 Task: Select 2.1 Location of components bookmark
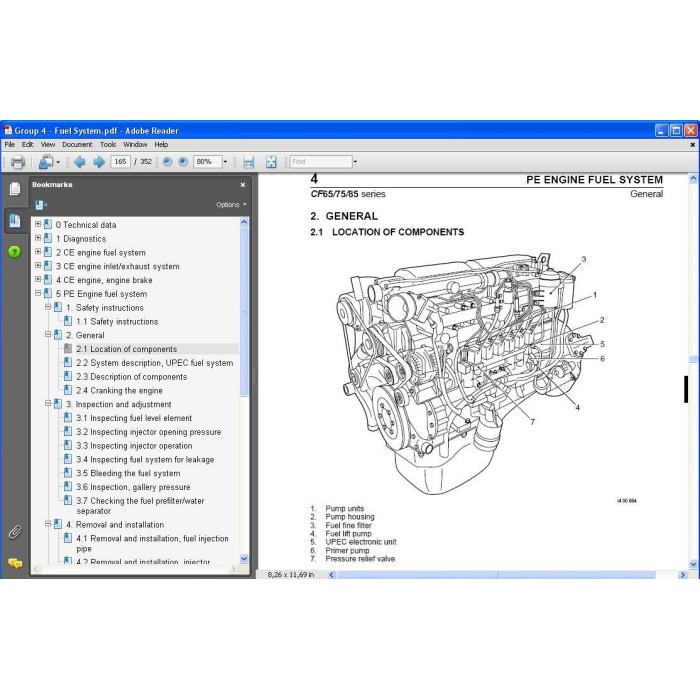tap(126, 349)
